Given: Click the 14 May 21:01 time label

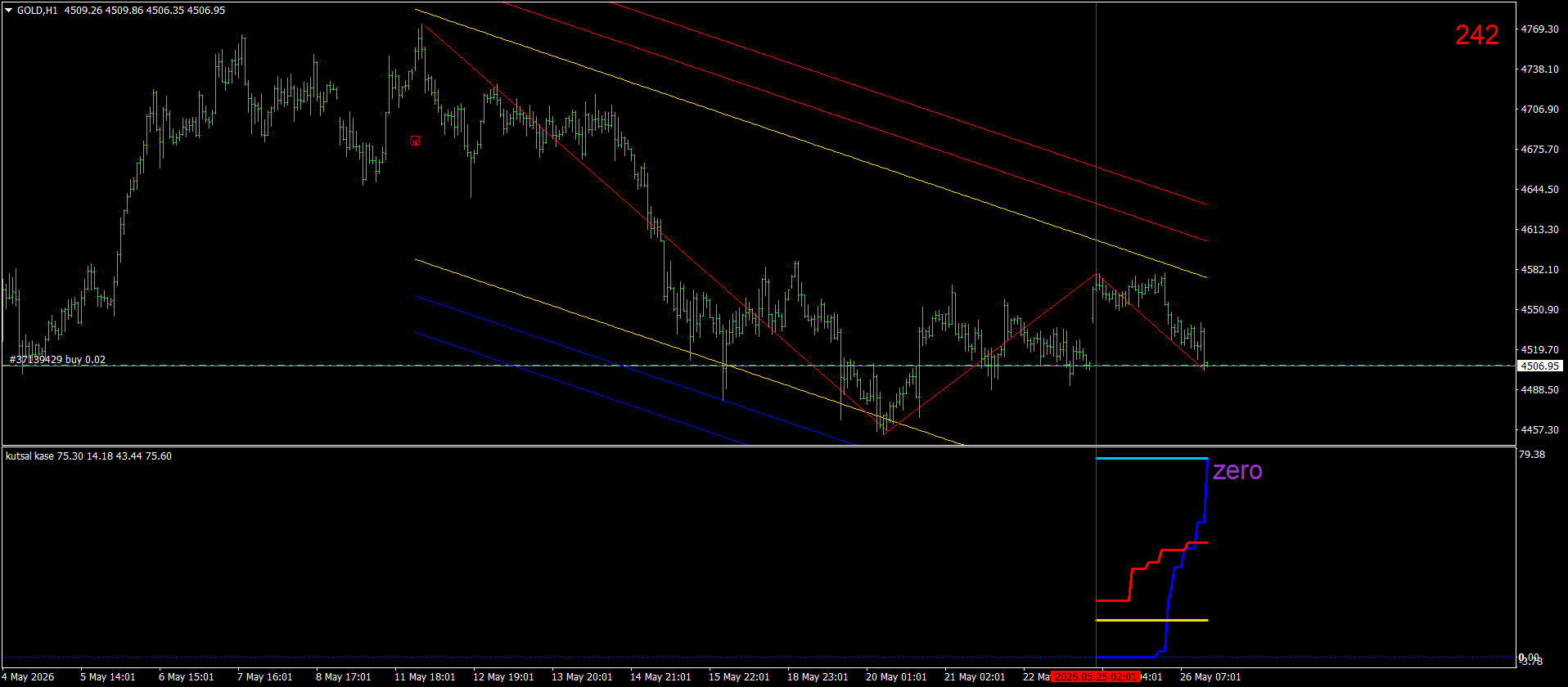Looking at the screenshot, I should pyautogui.click(x=660, y=677).
